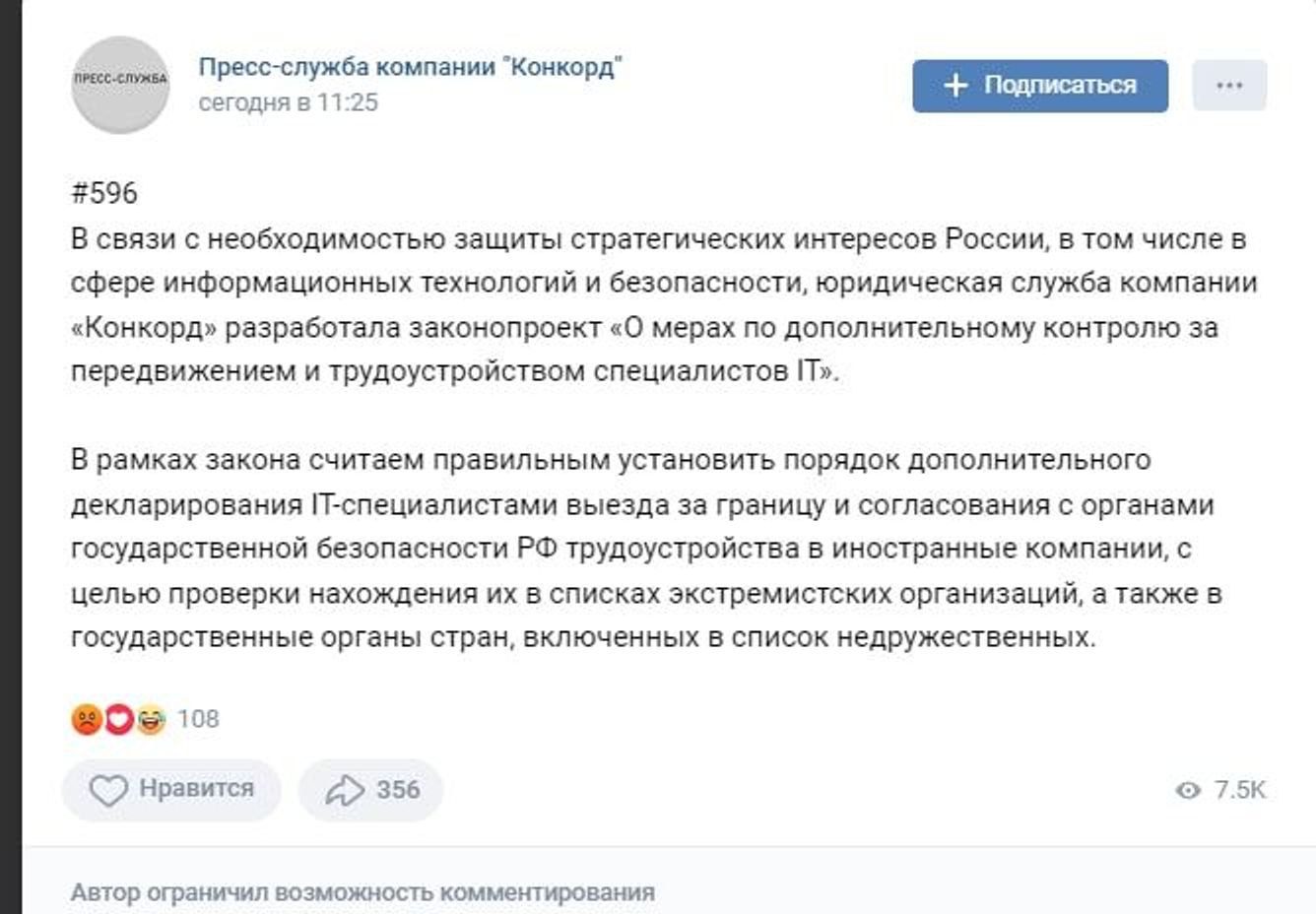This screenshot has width=1316, height=914.
Task: Click the Автор ограничил возможность комментирования notice
Action: (x=362, y=892)
